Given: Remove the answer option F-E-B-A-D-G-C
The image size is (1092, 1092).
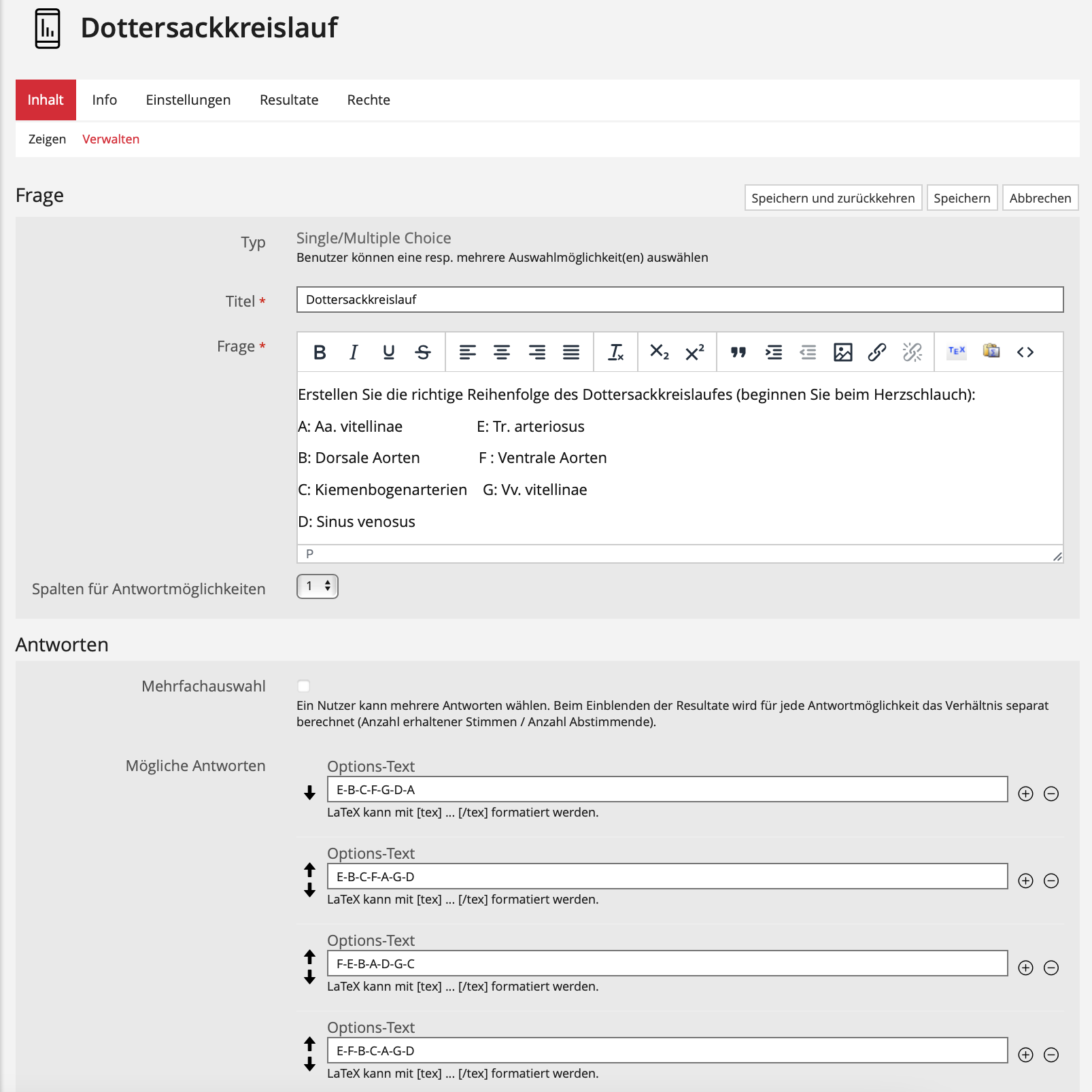Looking at the screenshot, I should [x=1051, y=968].
